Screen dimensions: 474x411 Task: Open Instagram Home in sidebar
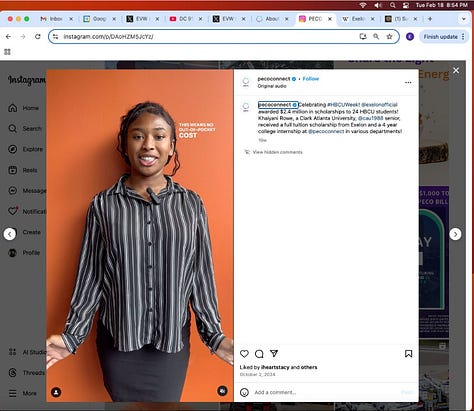coord(23,108)
